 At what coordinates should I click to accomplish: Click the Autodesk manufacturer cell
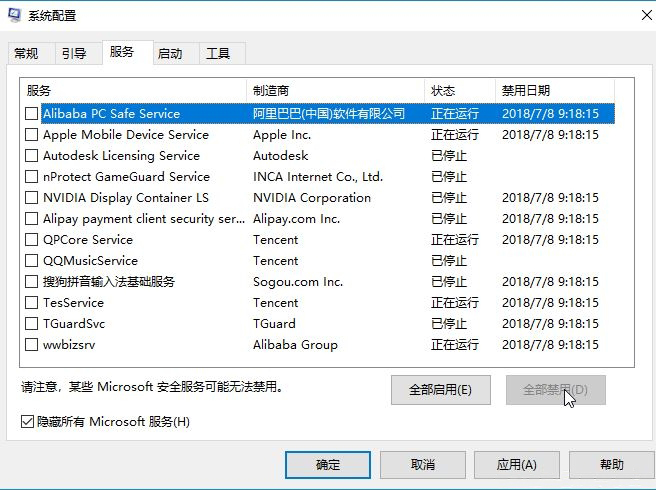coord(280,156)
